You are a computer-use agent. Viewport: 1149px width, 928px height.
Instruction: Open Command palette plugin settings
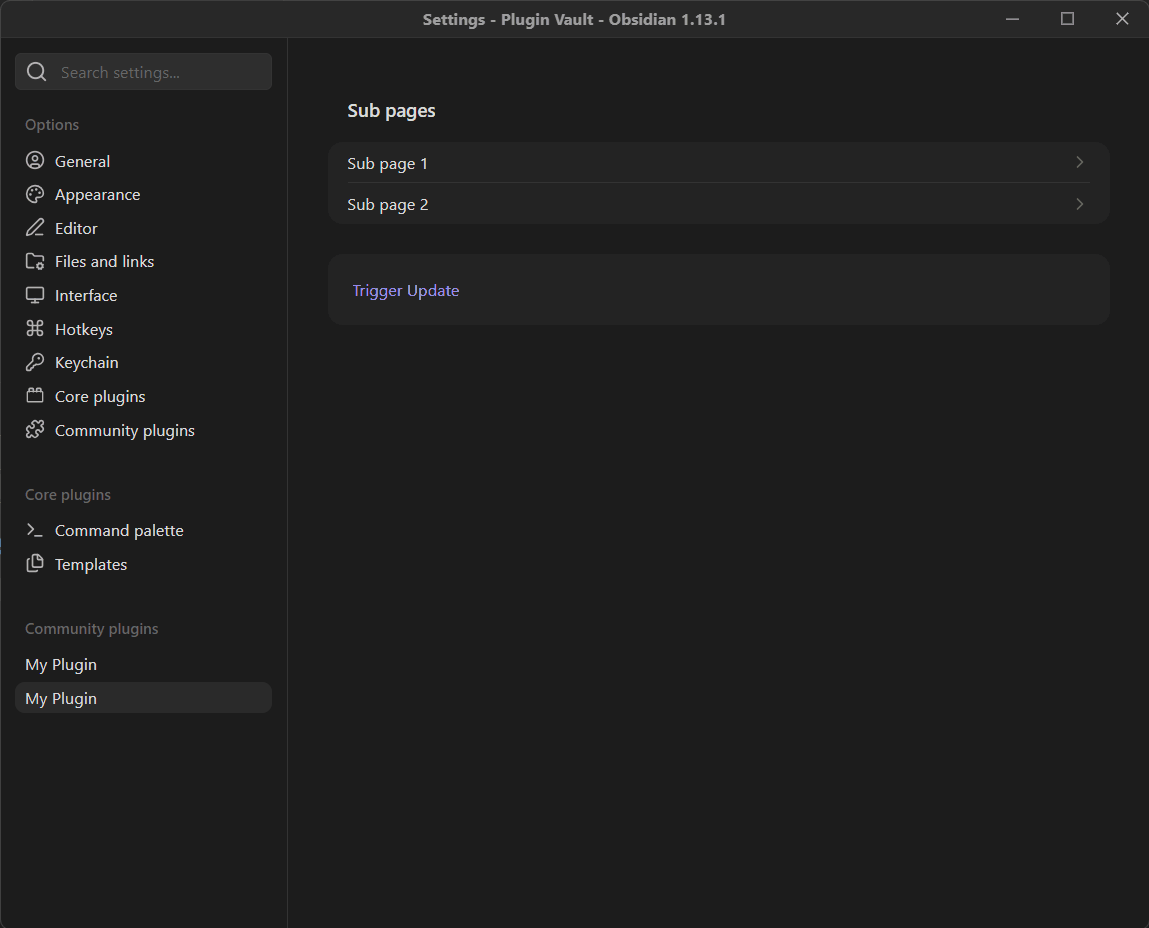coord(143,531)
